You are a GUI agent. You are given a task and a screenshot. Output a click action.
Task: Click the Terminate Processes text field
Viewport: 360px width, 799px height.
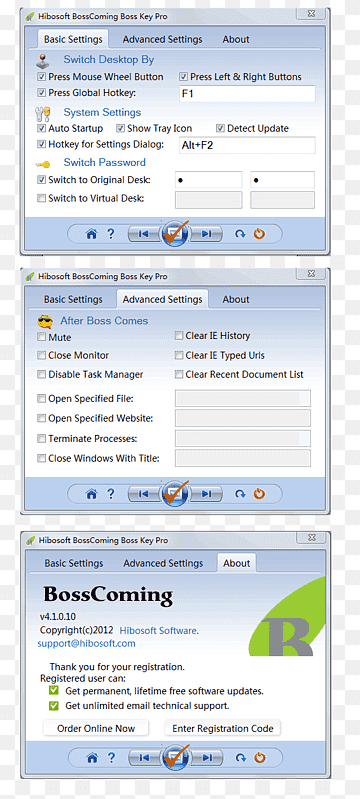coord(243,438)
